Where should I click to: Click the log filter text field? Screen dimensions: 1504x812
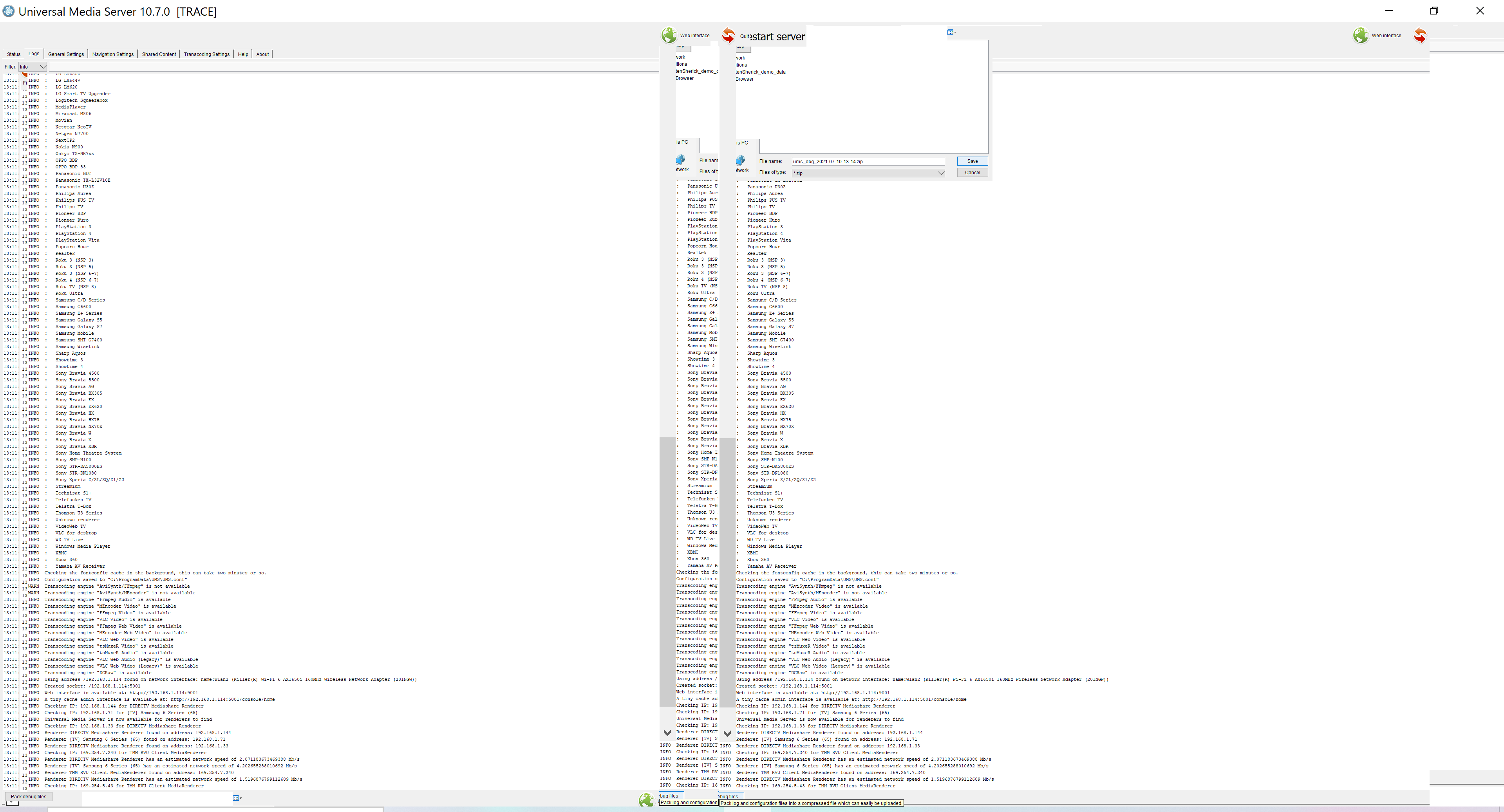tap(353, 67)
